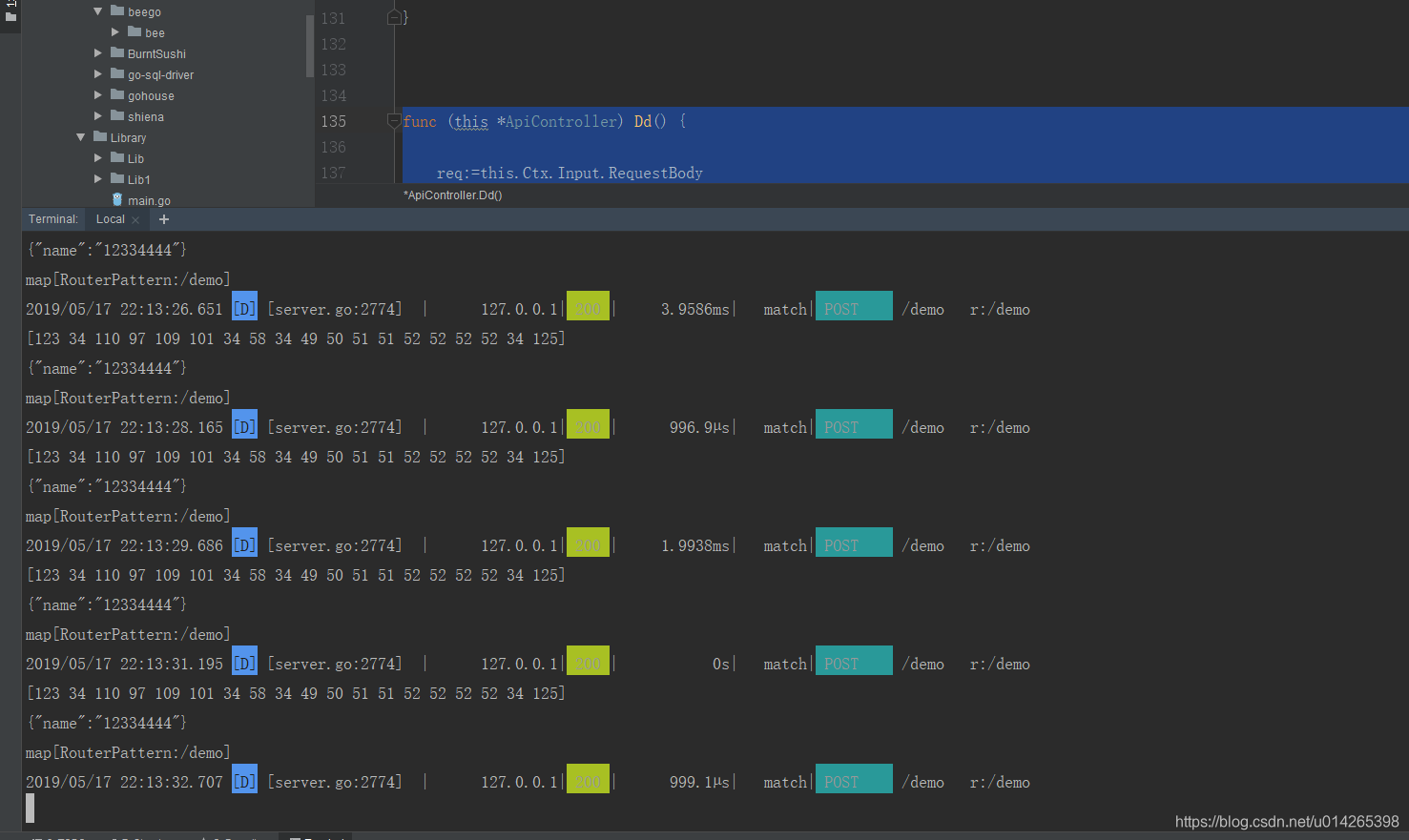The width and height of the screenshot is (1409, 840).
Task: Click the 22:13:26.651 timestamp
Action: point(171,309)
